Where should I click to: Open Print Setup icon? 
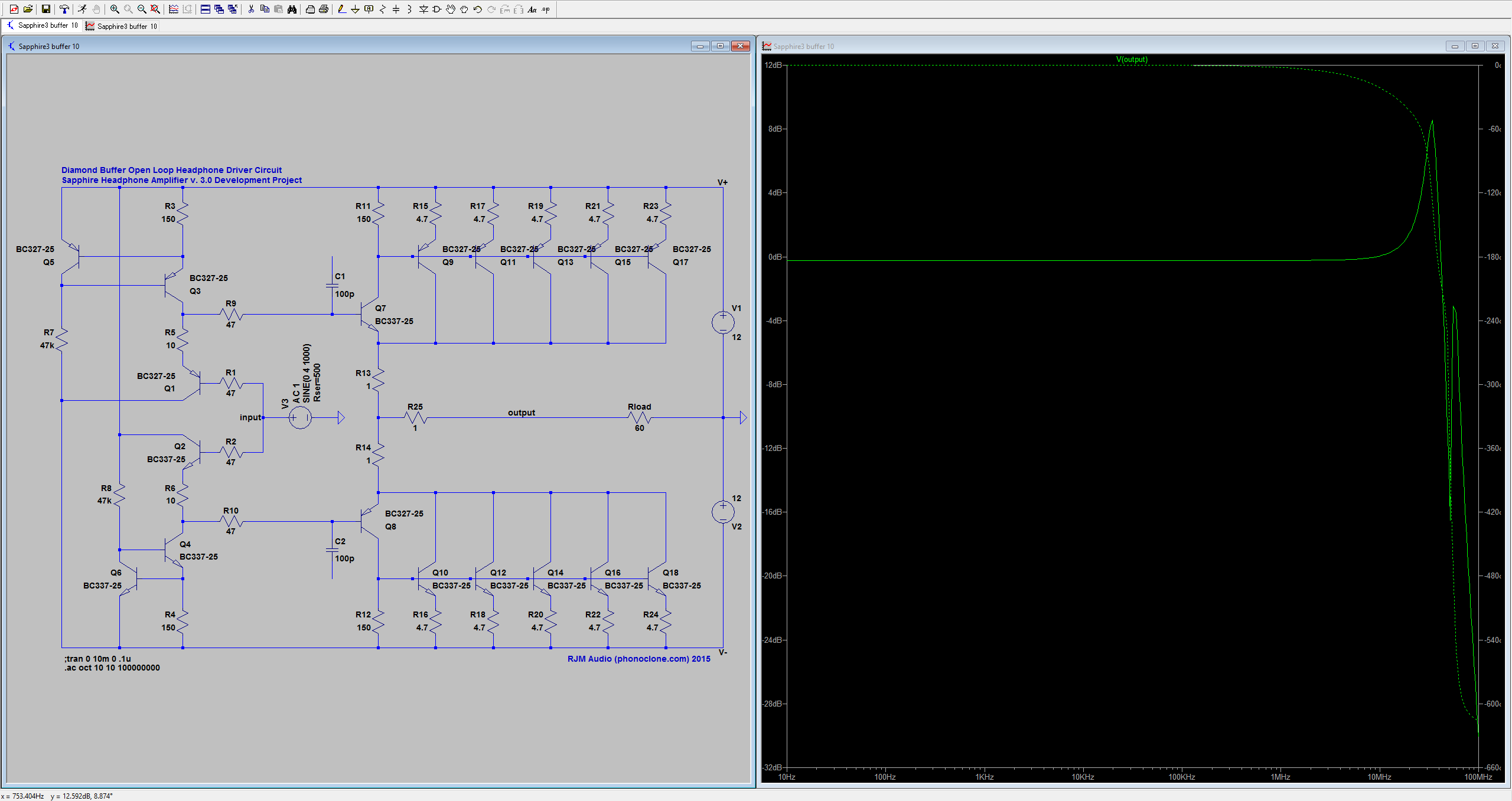310,9
